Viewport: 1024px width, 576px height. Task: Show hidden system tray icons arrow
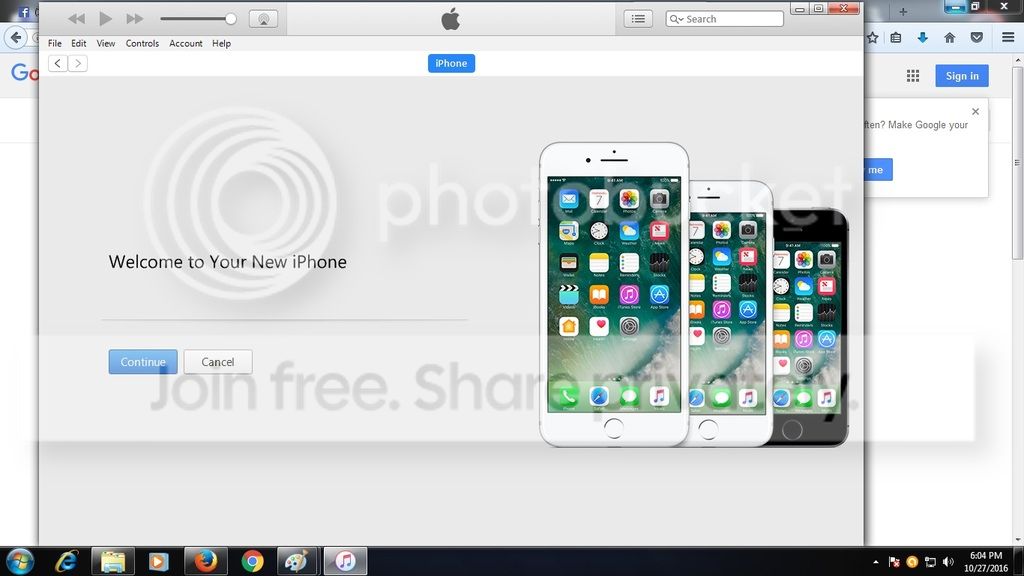(876, 562)
